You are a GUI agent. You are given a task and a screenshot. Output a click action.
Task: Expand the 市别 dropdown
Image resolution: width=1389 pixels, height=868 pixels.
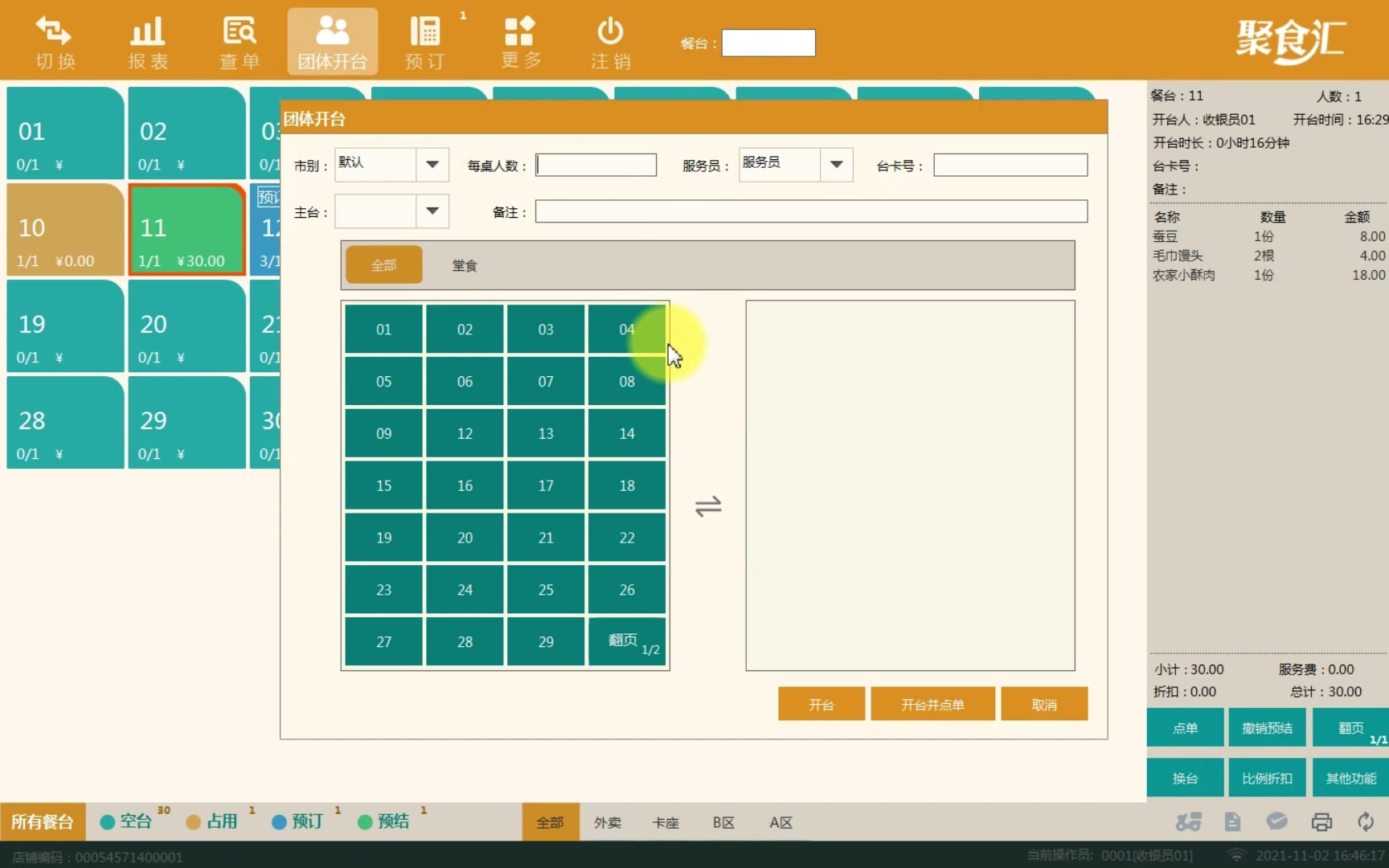pyautogui.click(x=432, y=165)
